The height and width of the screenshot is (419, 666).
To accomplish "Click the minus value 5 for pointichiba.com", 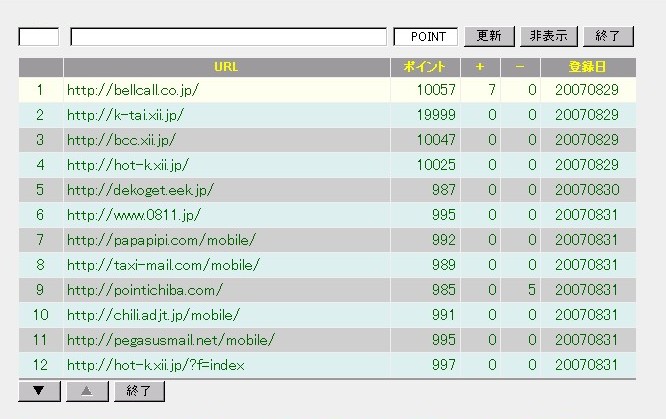I will coord(532,290).
